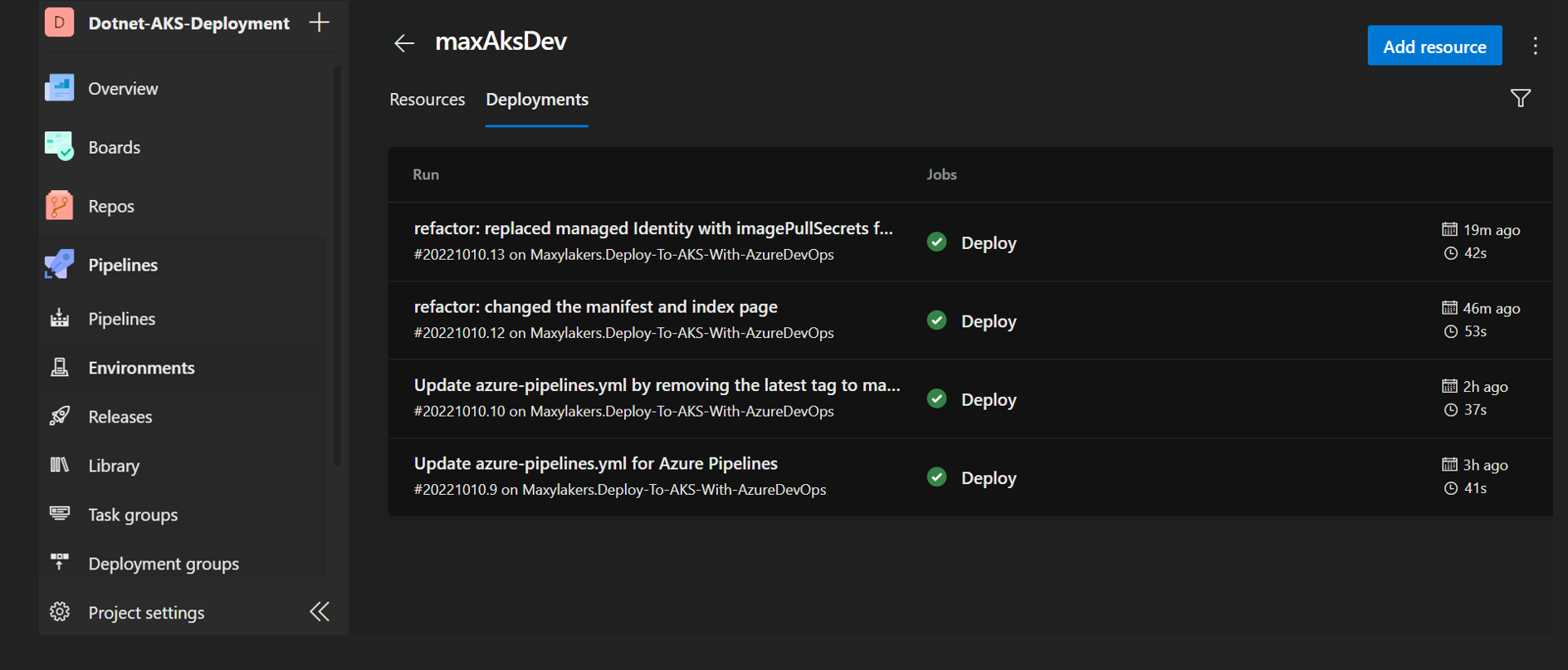Viewport: 1568px width, 670px height.
Task: Click the Add resource button
Action: pyautogui.click(x=1434, y=46)
